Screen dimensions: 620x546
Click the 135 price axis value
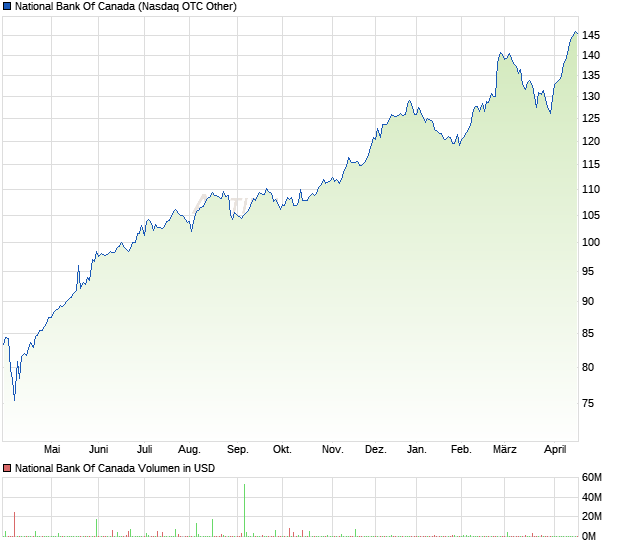coord(591,75)
